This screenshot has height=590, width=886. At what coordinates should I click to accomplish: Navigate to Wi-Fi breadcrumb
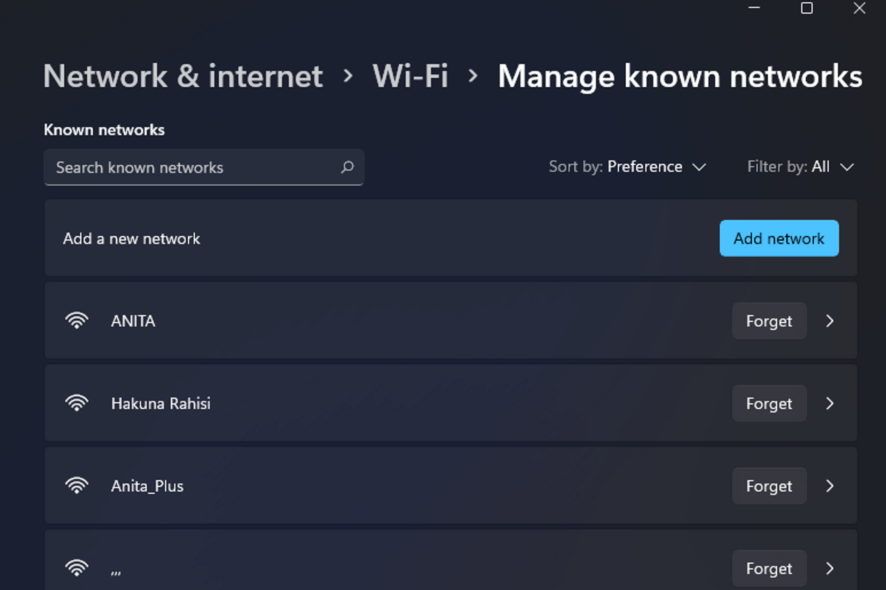pyautogui.click(x=410, y=76)
